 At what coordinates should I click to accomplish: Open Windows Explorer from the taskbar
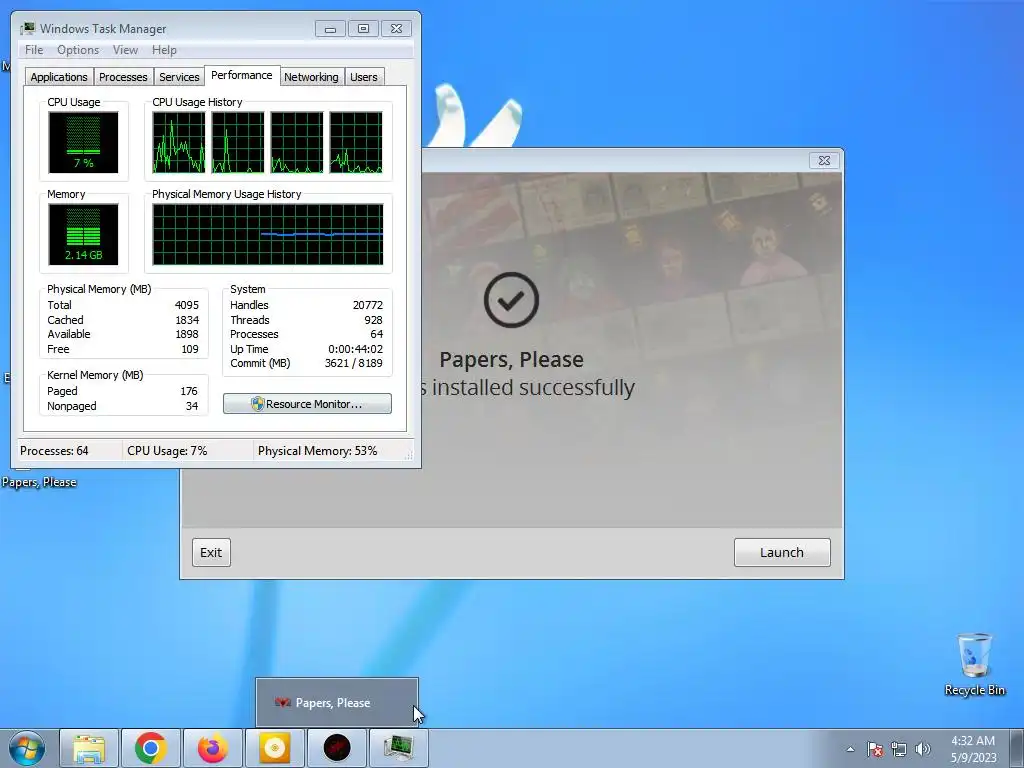(89, 748)
